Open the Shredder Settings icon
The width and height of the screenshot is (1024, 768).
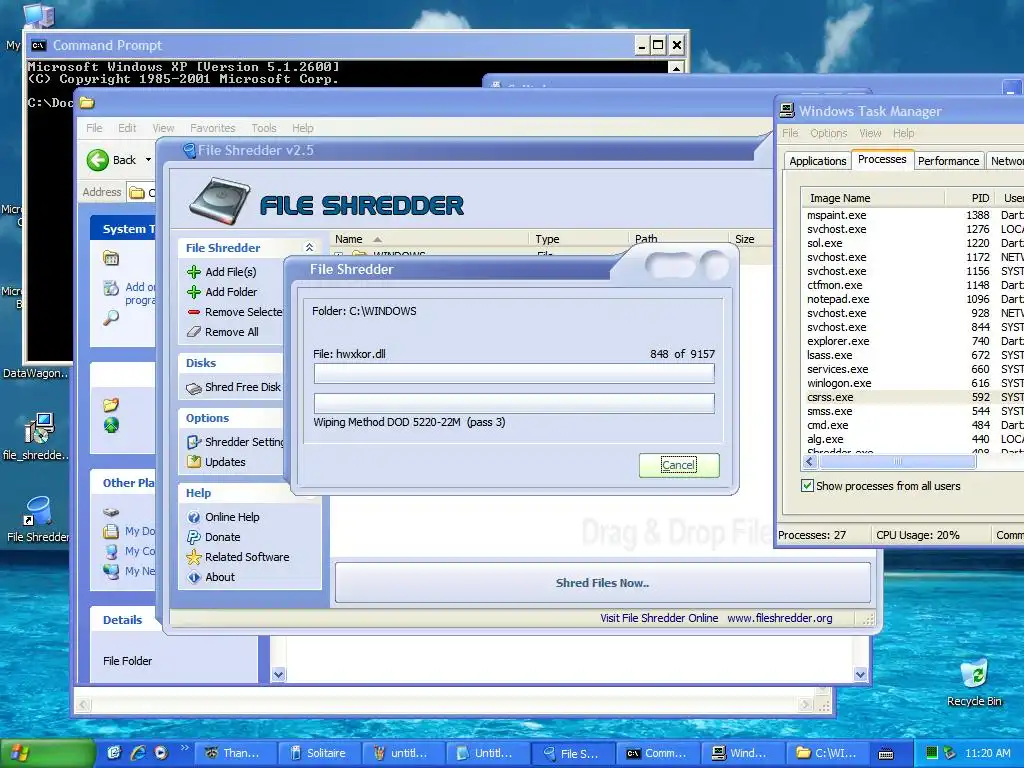click(194, 442)
